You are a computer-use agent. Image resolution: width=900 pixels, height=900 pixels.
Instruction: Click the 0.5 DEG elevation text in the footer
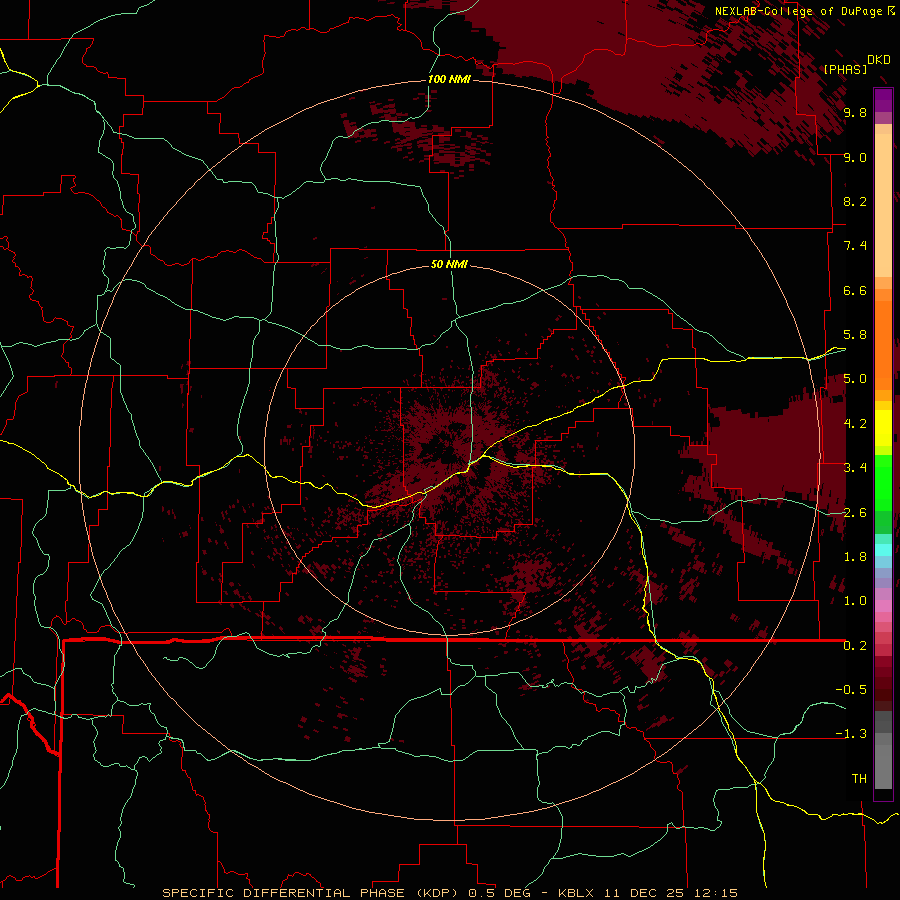(501, 893)
